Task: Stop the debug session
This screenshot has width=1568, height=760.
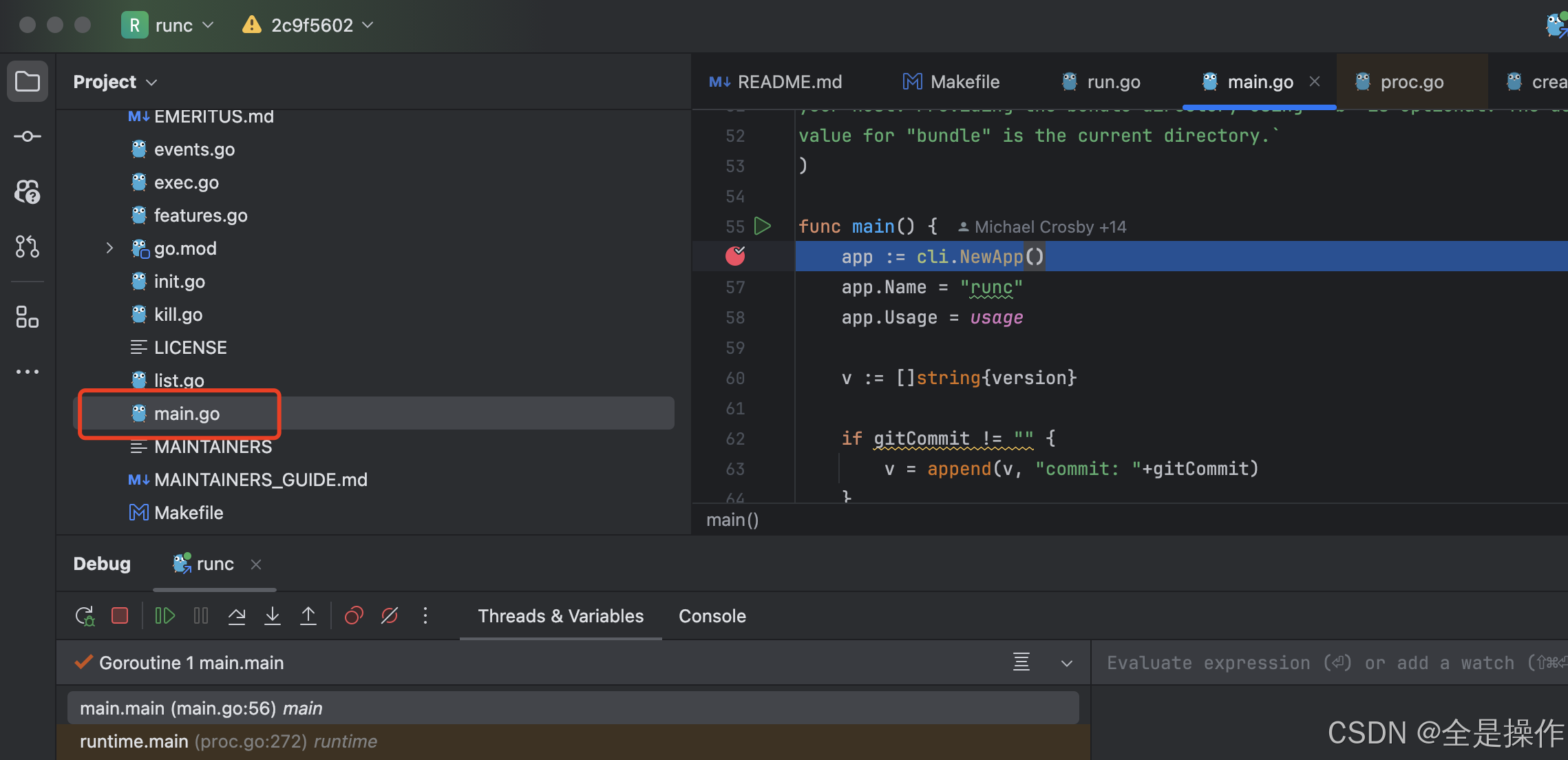Action: point(120,615)
